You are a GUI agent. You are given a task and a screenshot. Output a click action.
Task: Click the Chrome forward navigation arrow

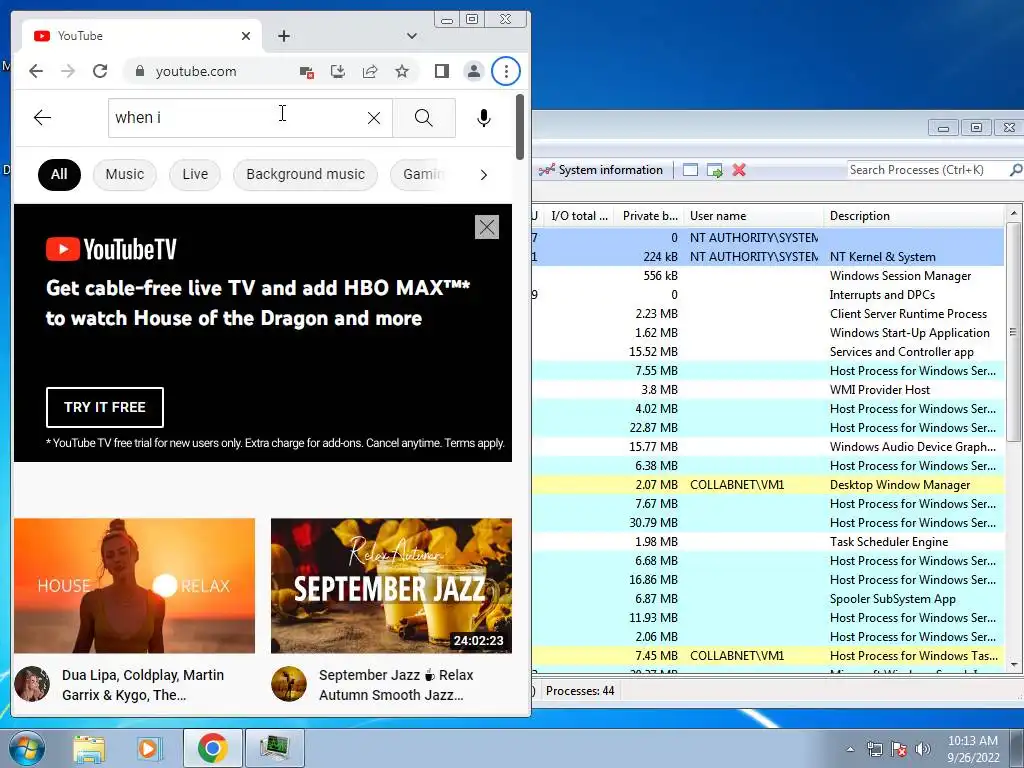tap(68, 71)
